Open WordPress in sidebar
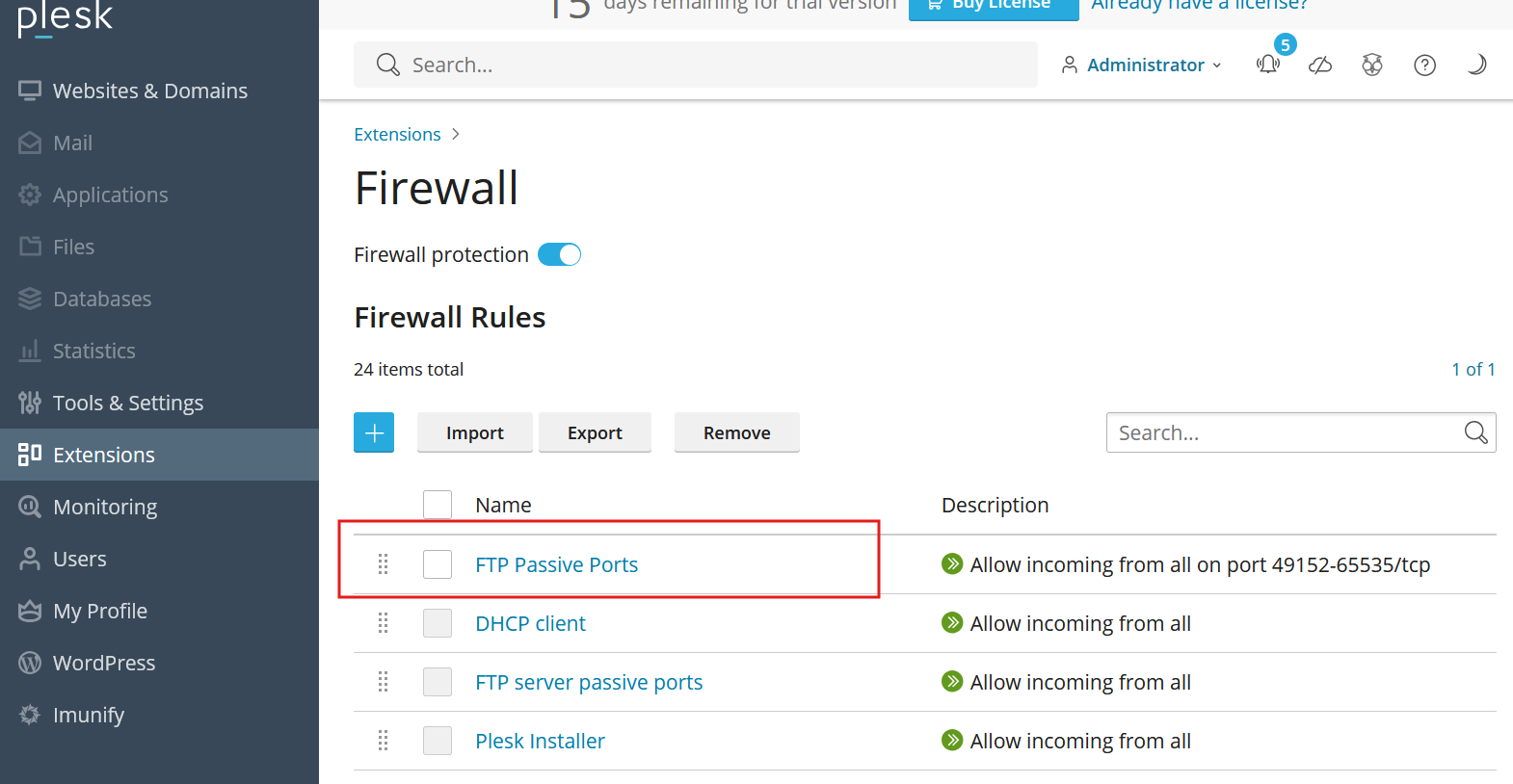This screenshot has width=1513, height=784. pos(159,663)
